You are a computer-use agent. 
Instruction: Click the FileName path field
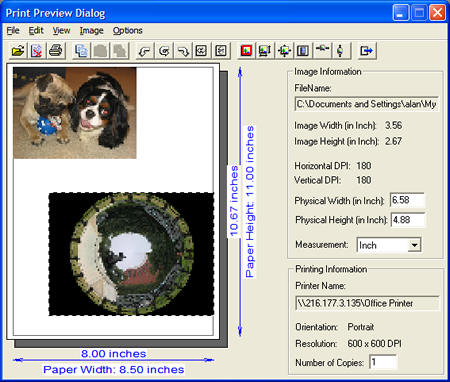click(x=366, y=104)
